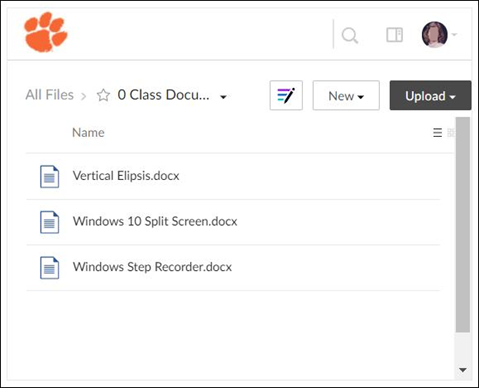Screen dimensions: 480x388
Task: Open Windows 10 Split Screen.docx file name
Action: 155,221
